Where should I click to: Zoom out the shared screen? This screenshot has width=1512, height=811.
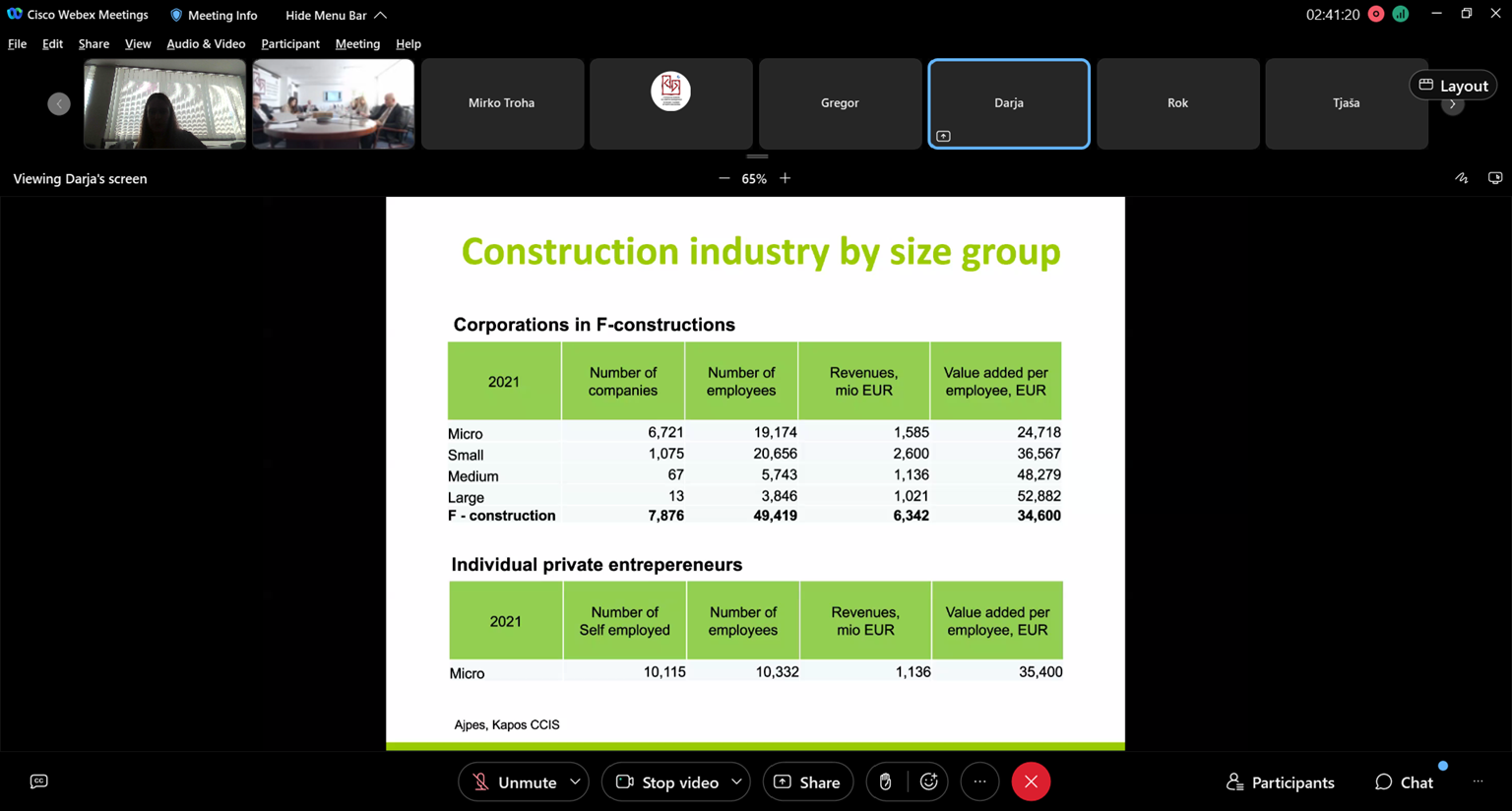(724, 178)
